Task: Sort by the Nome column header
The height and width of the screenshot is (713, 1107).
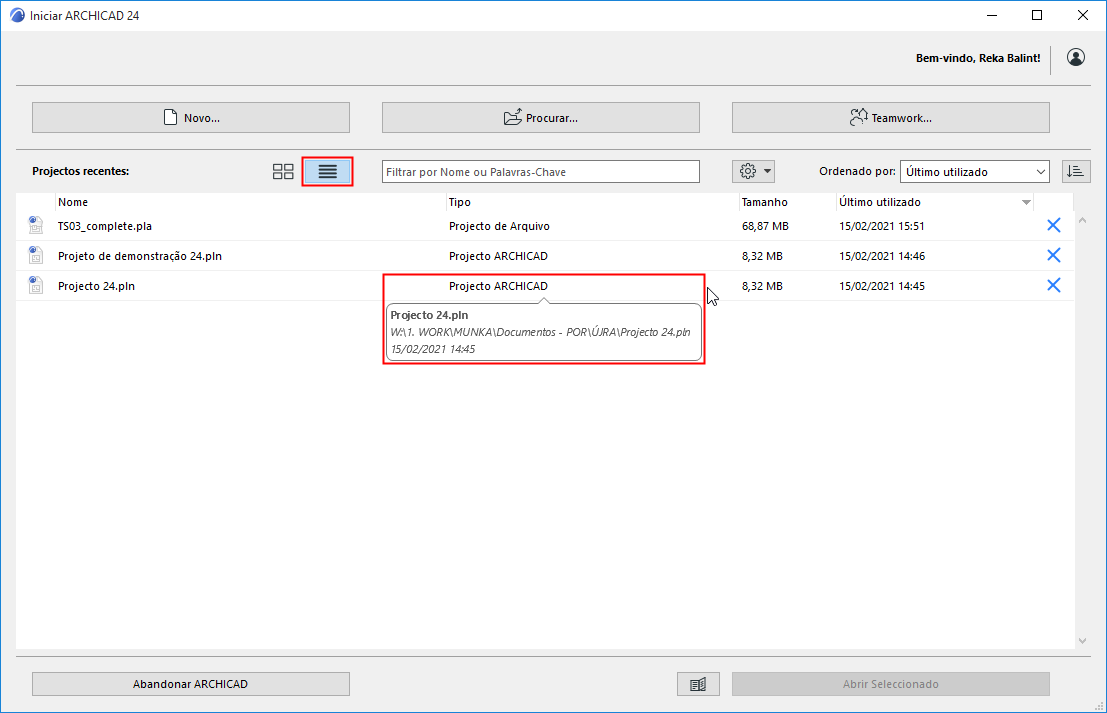Action: (x=251, y=202)
